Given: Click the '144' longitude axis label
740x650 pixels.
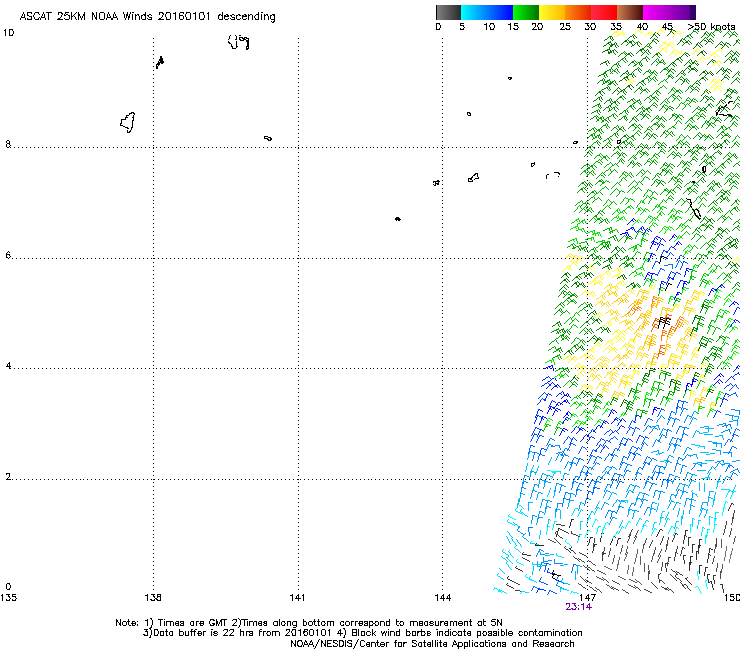Looking at the screenshot, I should 442,598.
